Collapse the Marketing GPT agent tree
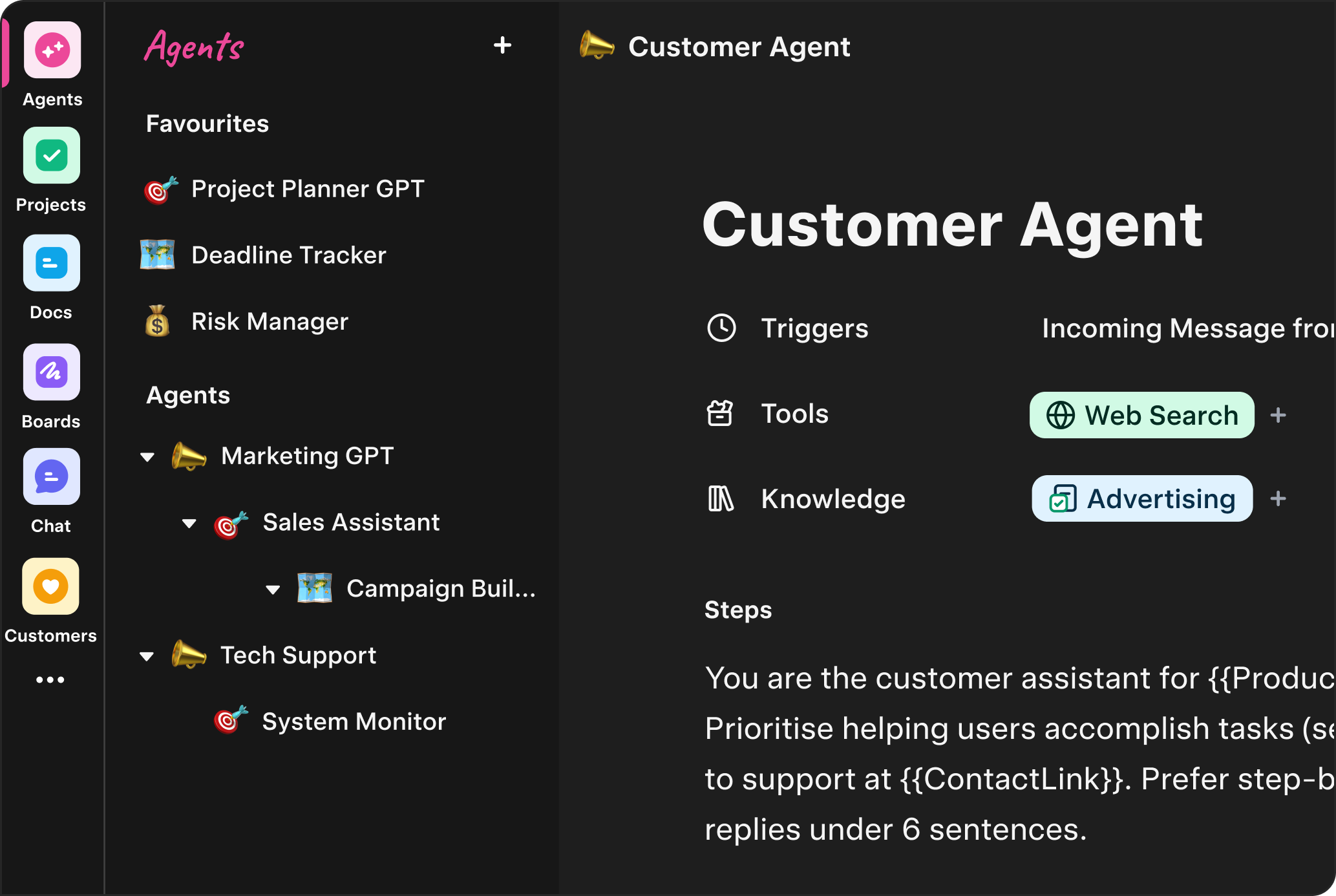The image size is (1336, 896). point(147,457)
